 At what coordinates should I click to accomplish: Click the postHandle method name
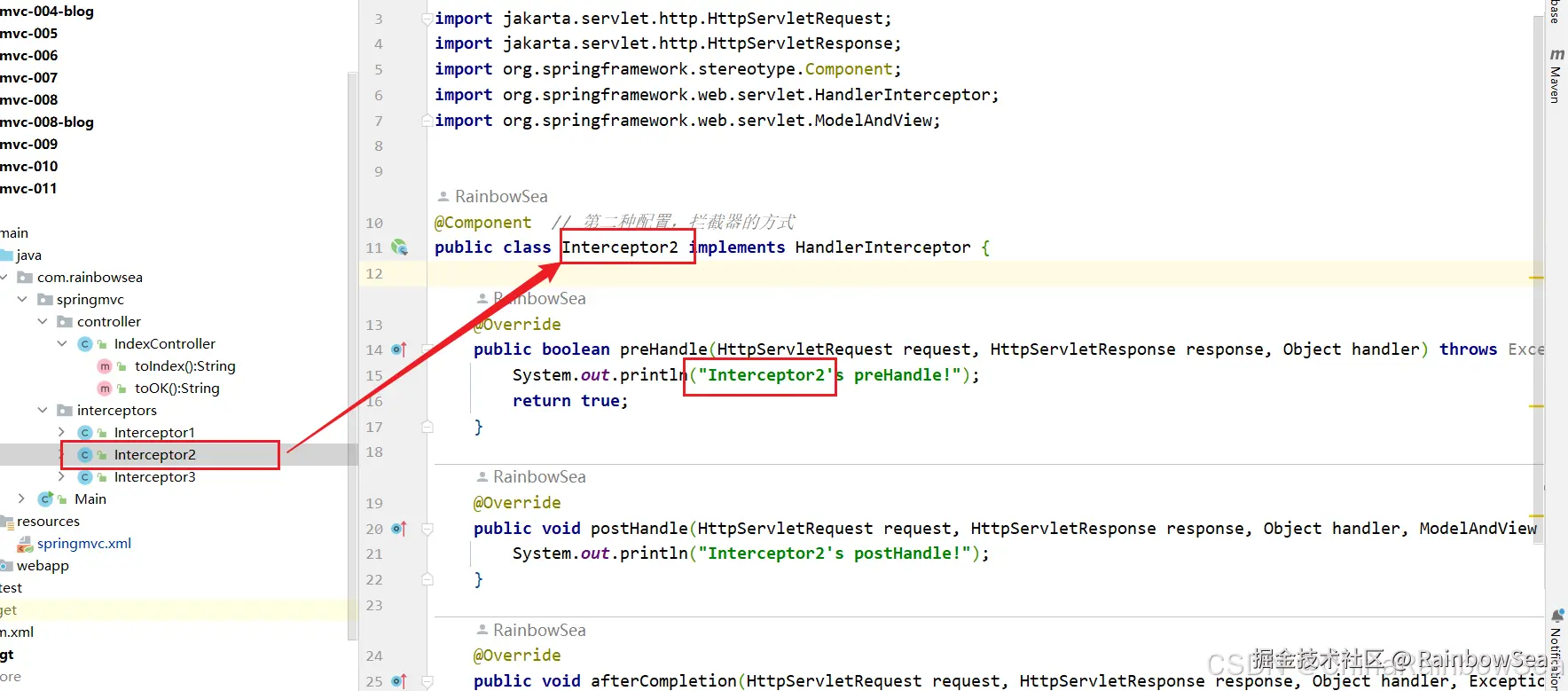(639, 529)
